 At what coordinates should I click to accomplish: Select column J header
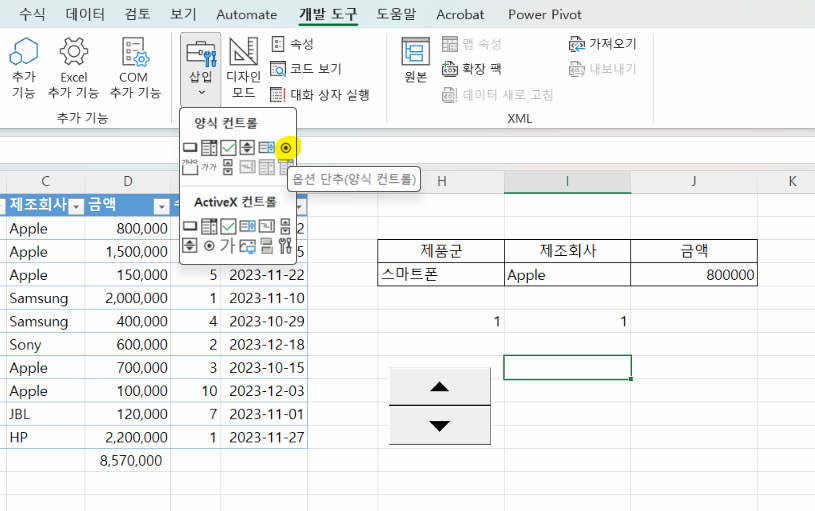693,181
